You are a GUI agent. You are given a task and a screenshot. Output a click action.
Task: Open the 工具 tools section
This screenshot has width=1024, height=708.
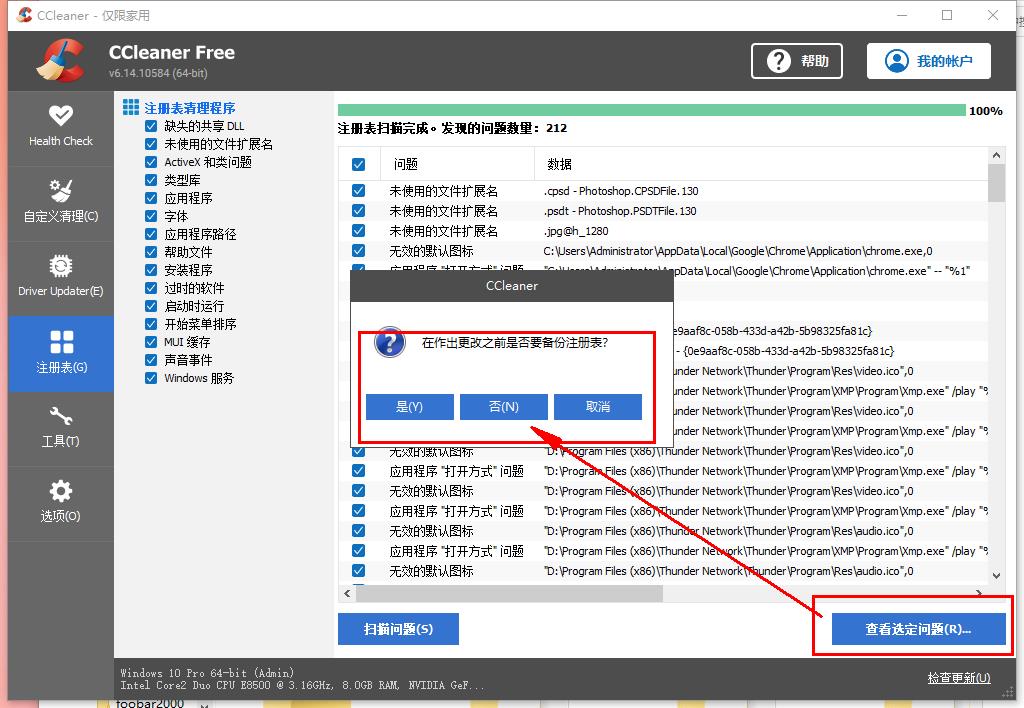pyautogui.click(x=60, y=428)
